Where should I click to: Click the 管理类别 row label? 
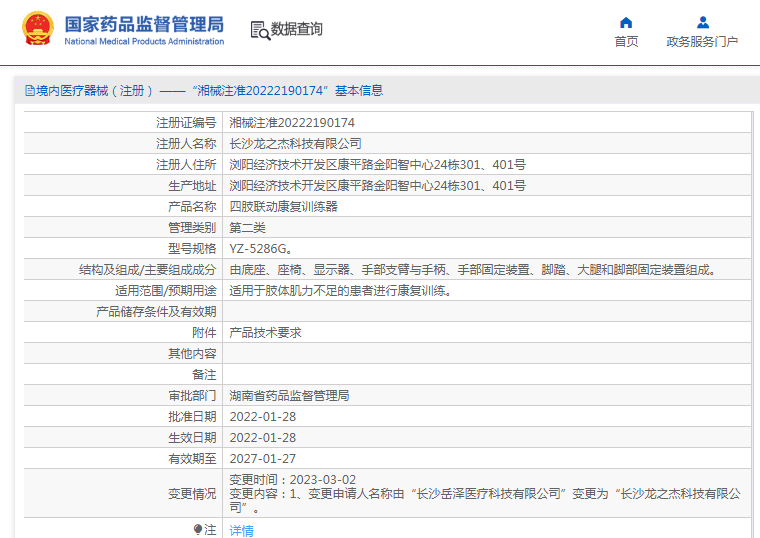[192, 227]
